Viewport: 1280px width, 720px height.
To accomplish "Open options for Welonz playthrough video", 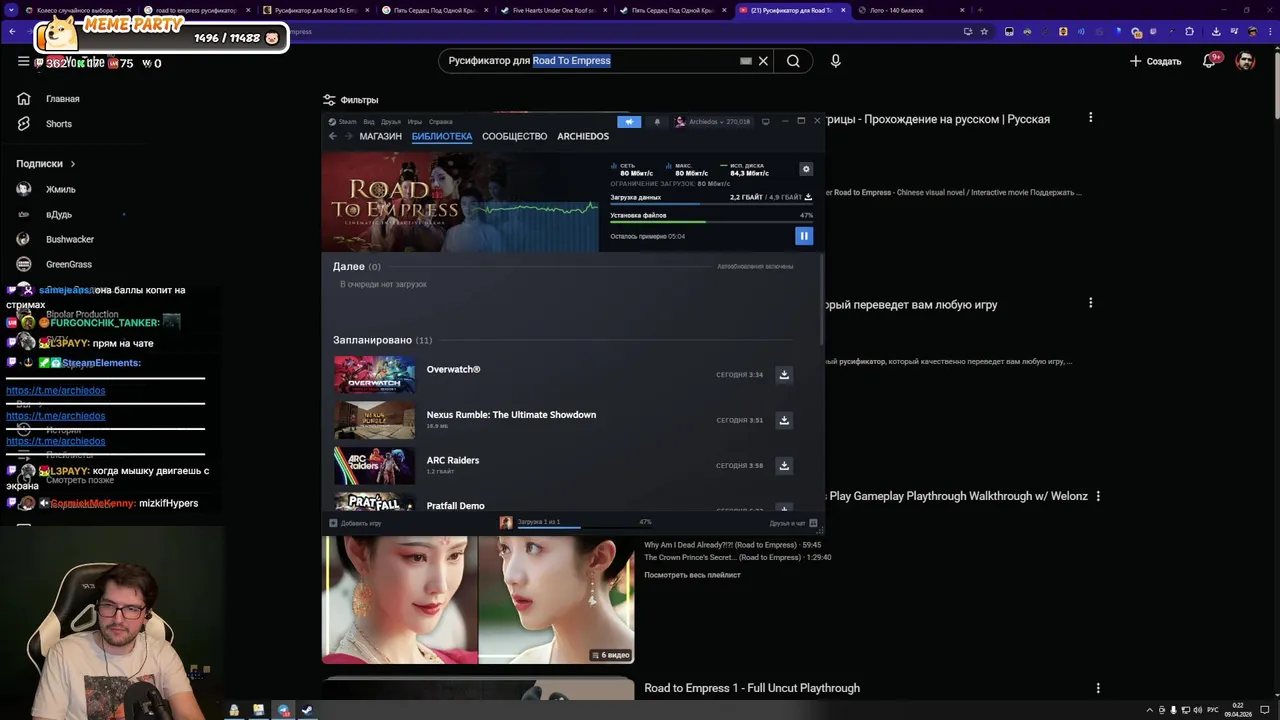I will (1098, 496).
